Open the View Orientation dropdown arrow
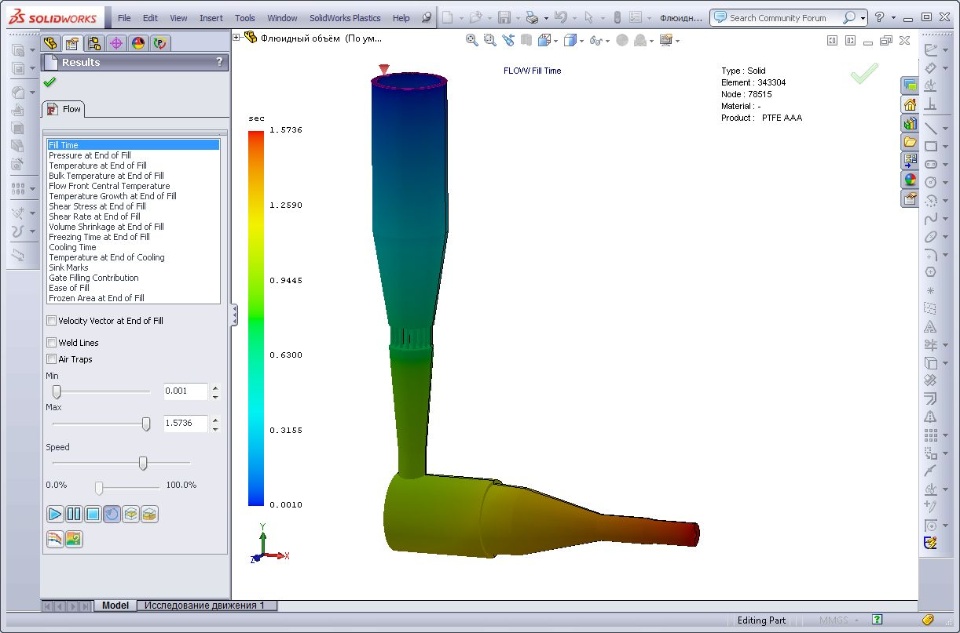960x633 pixels. pyautogui.click(x=555, y=41)
